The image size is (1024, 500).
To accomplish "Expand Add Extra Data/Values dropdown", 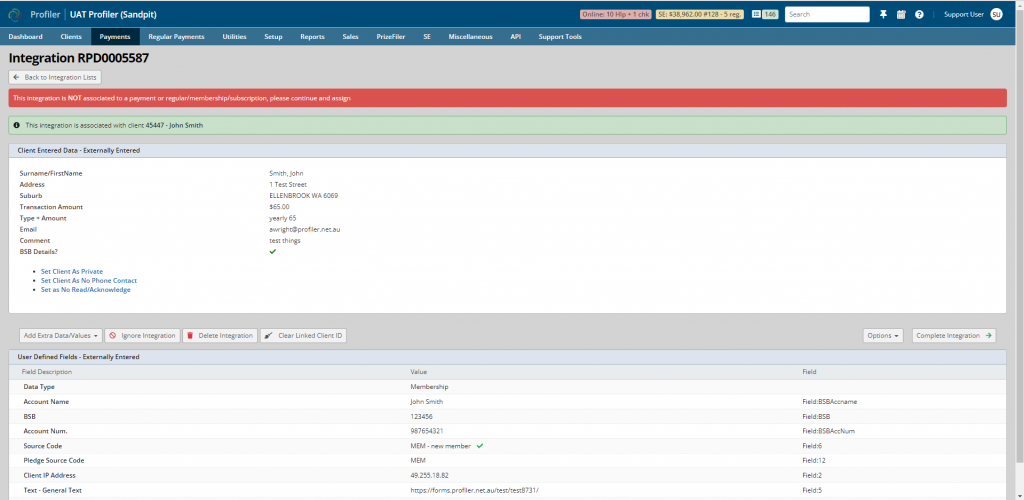I will pos(61,336).
